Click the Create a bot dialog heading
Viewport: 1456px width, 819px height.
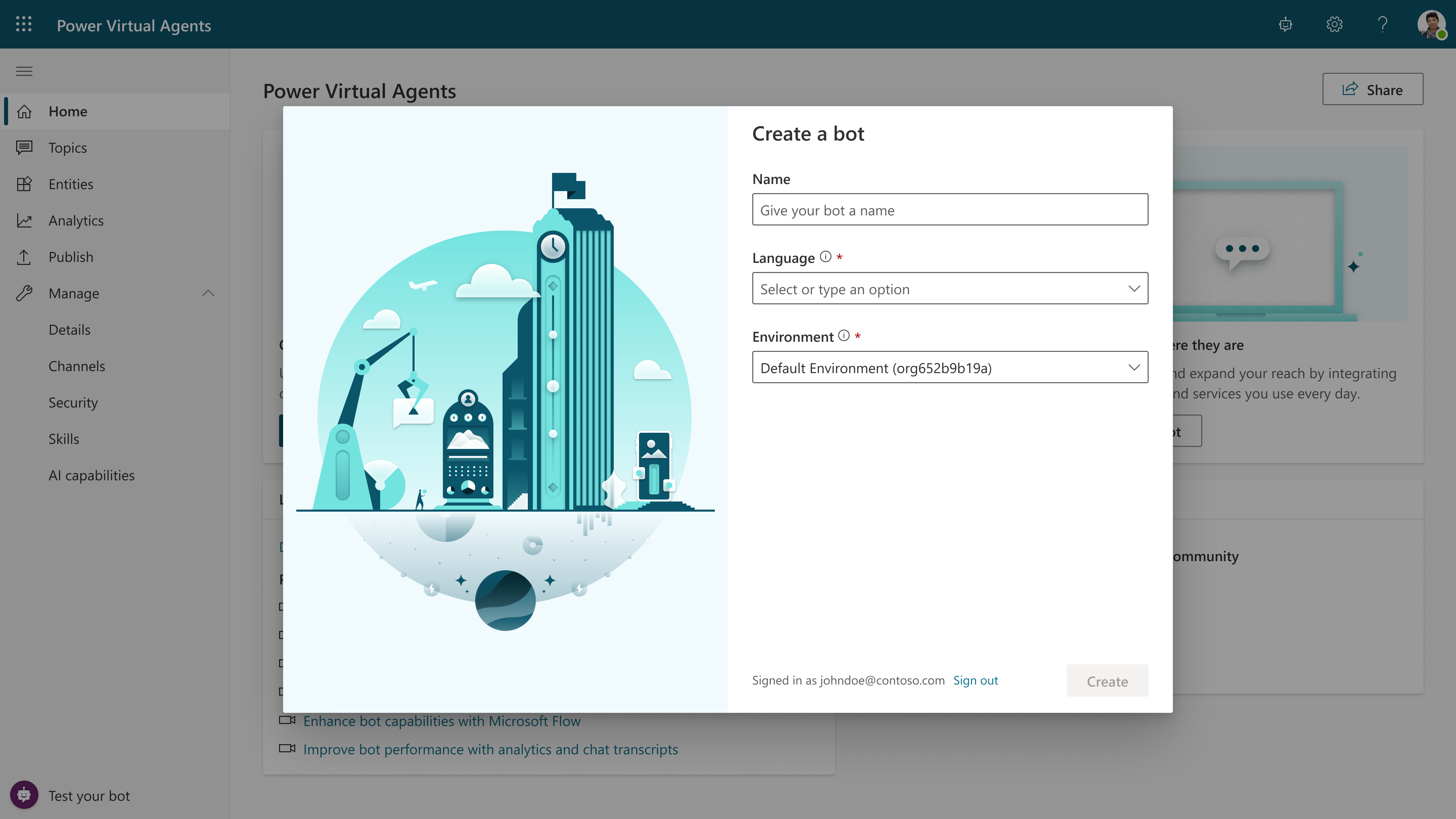click(x=808, y=134)
